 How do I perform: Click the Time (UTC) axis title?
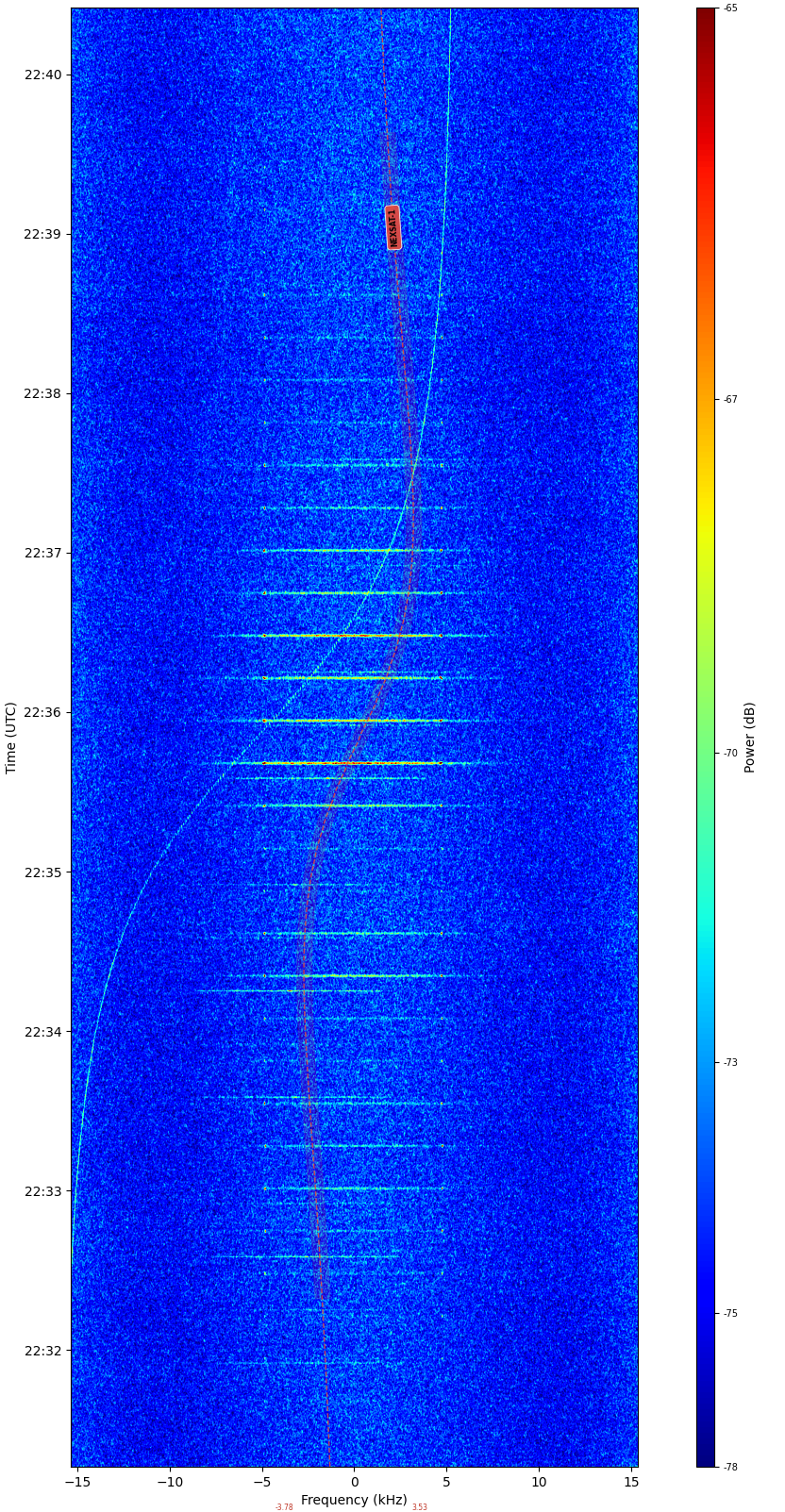click(11, 738)
